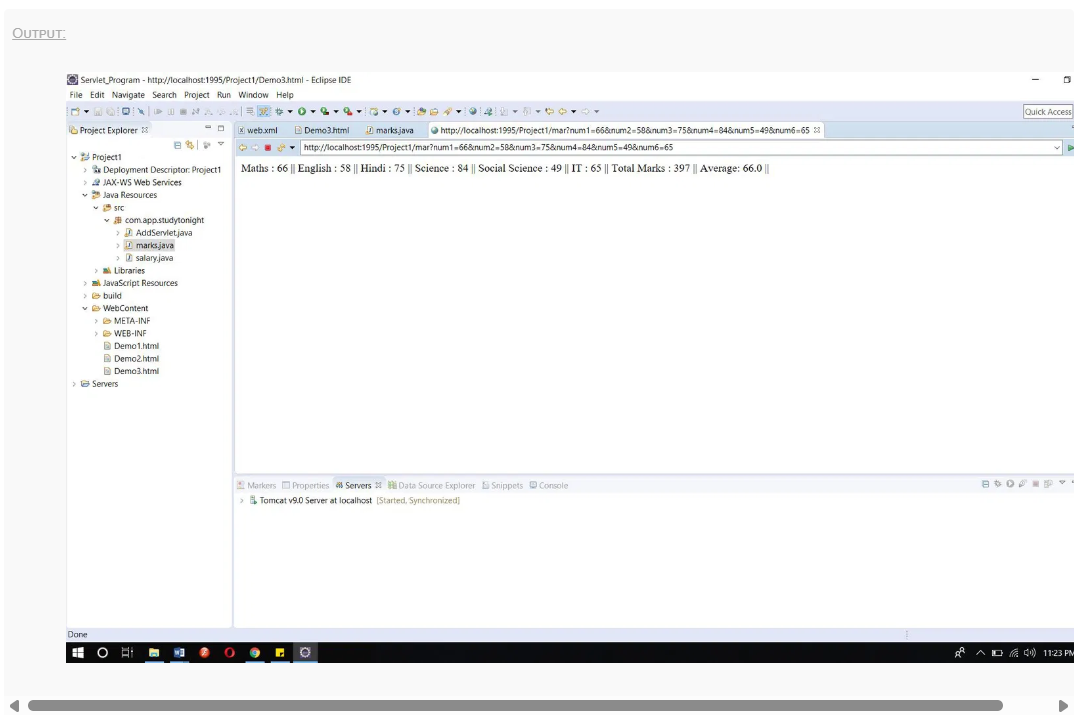
Task: Open the Chrome icon in the taskbar
Action: [255, 653]
